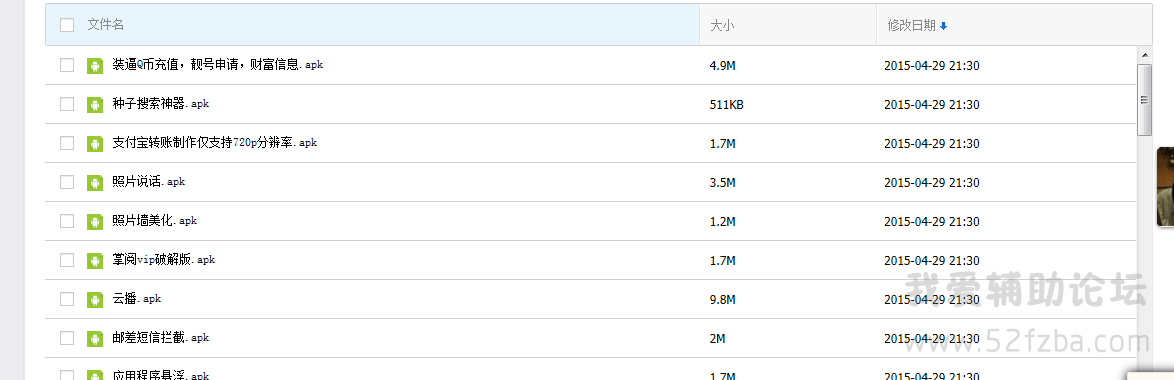Open the file 邮差短信拦截.apk

(x=160, y=338)
